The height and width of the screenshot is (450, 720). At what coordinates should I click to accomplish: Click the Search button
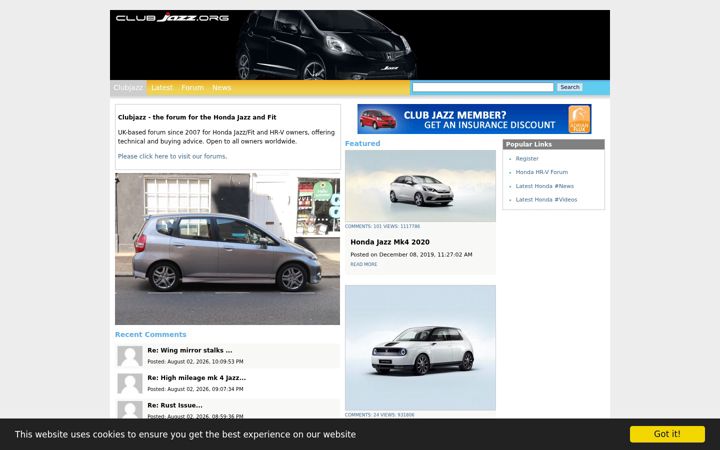569,87
